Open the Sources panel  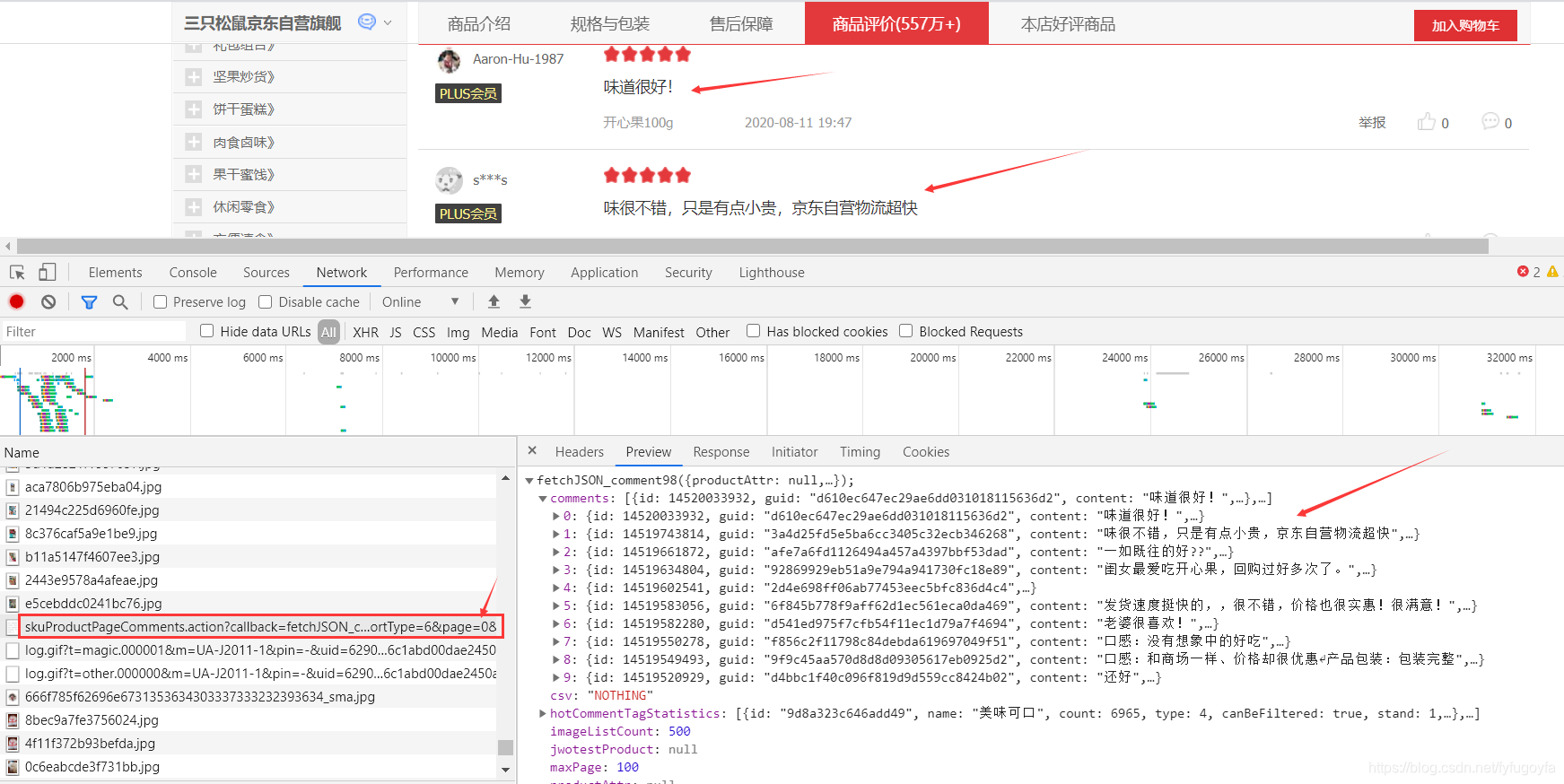pyautogui.click(x=266, y=273)
